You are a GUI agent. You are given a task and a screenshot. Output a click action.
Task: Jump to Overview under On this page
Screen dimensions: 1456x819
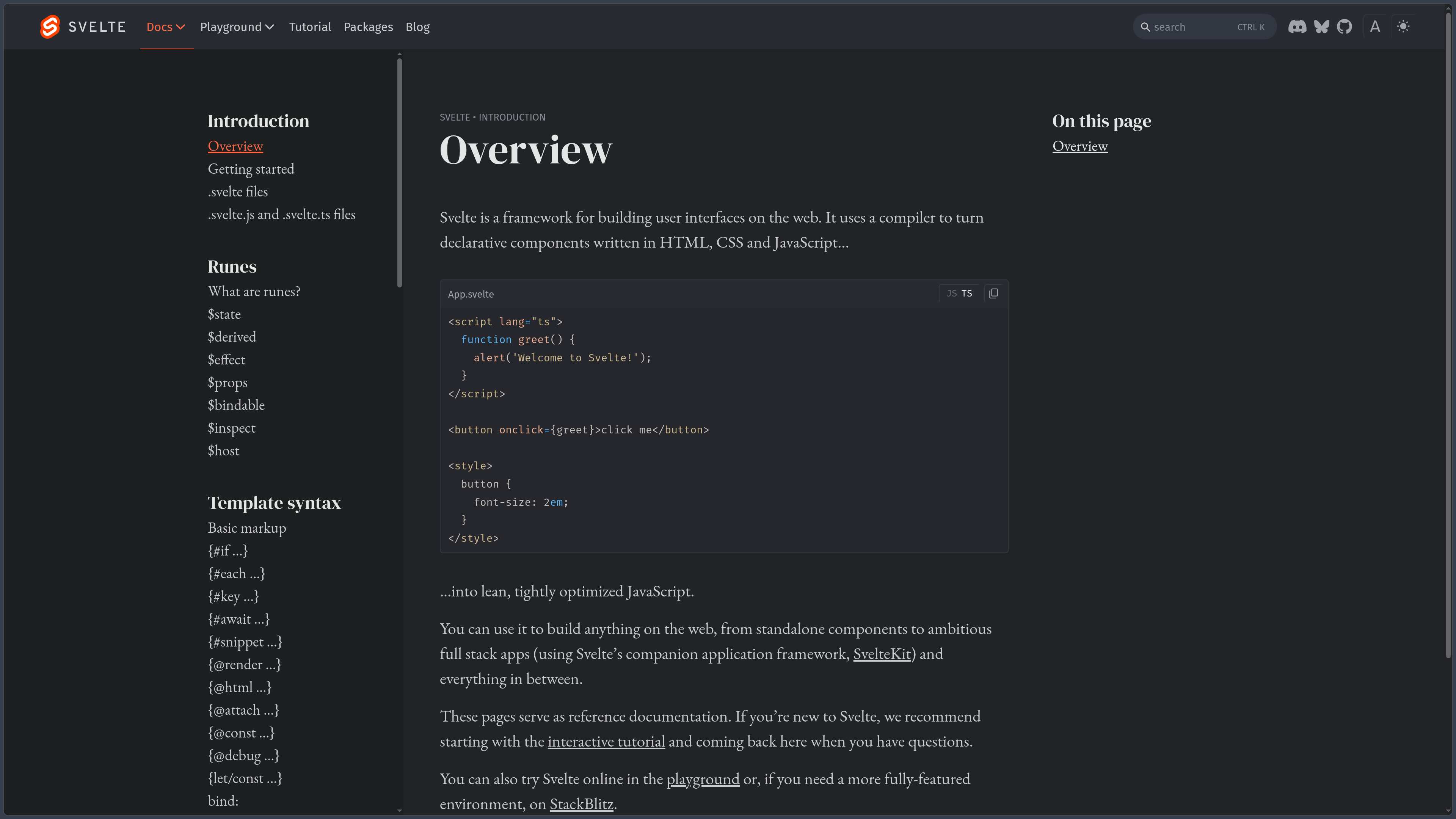click(1079, 146)
